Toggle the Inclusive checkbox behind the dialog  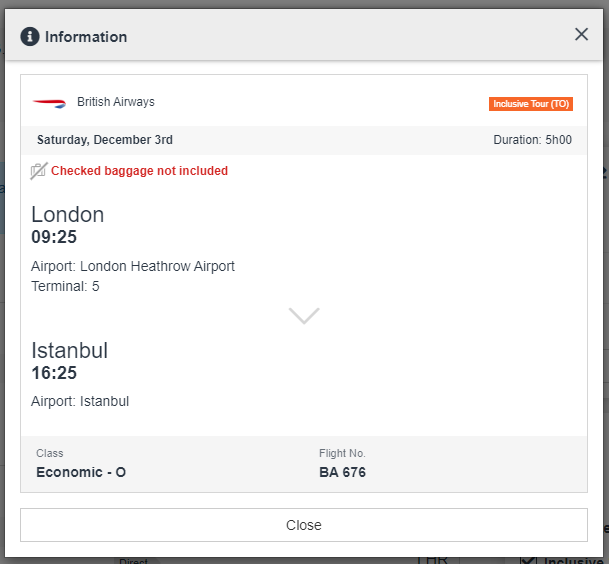(x=530, y=560)
